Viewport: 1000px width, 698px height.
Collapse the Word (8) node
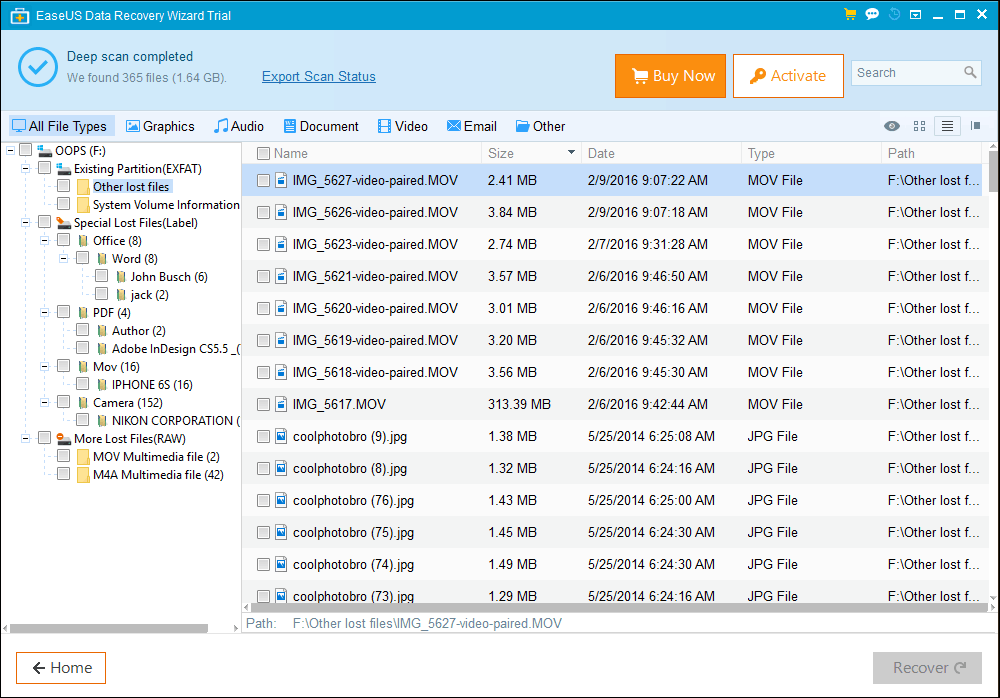tap(64, 258)
